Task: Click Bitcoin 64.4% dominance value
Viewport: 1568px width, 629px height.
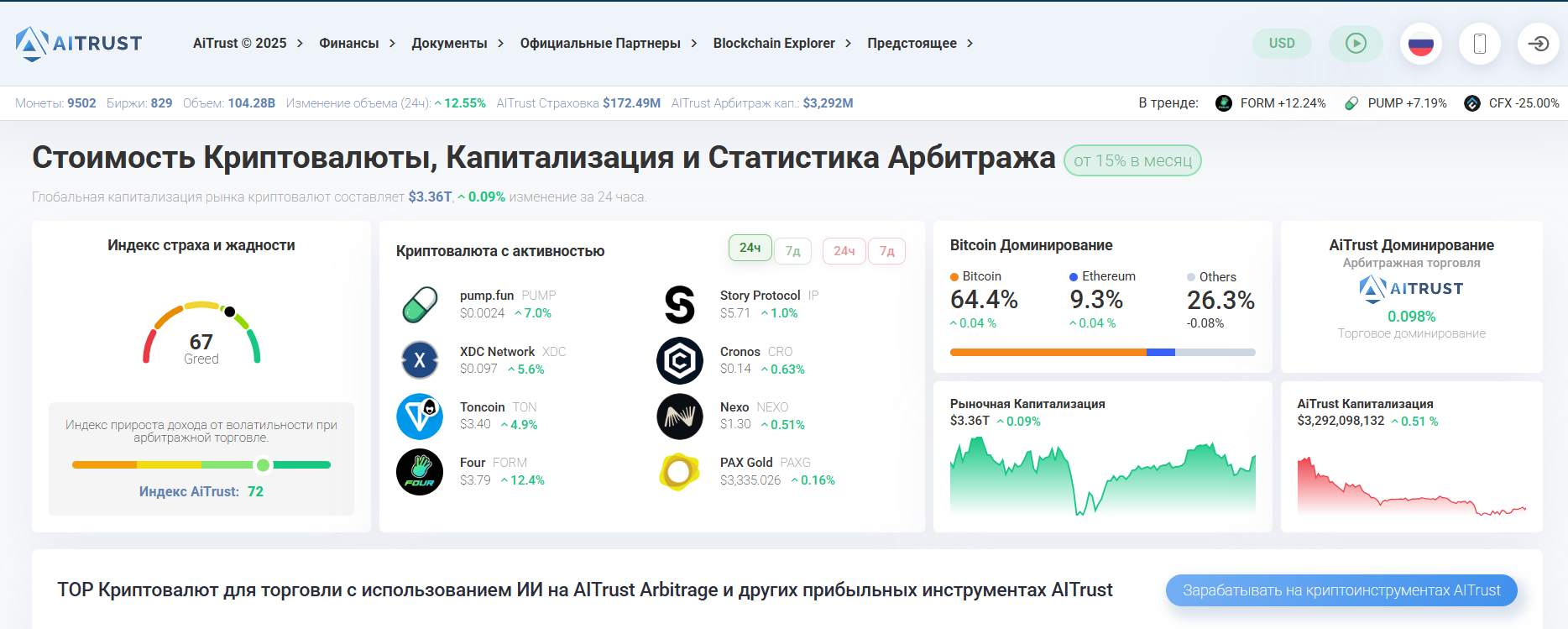Action: click(984, 300)
